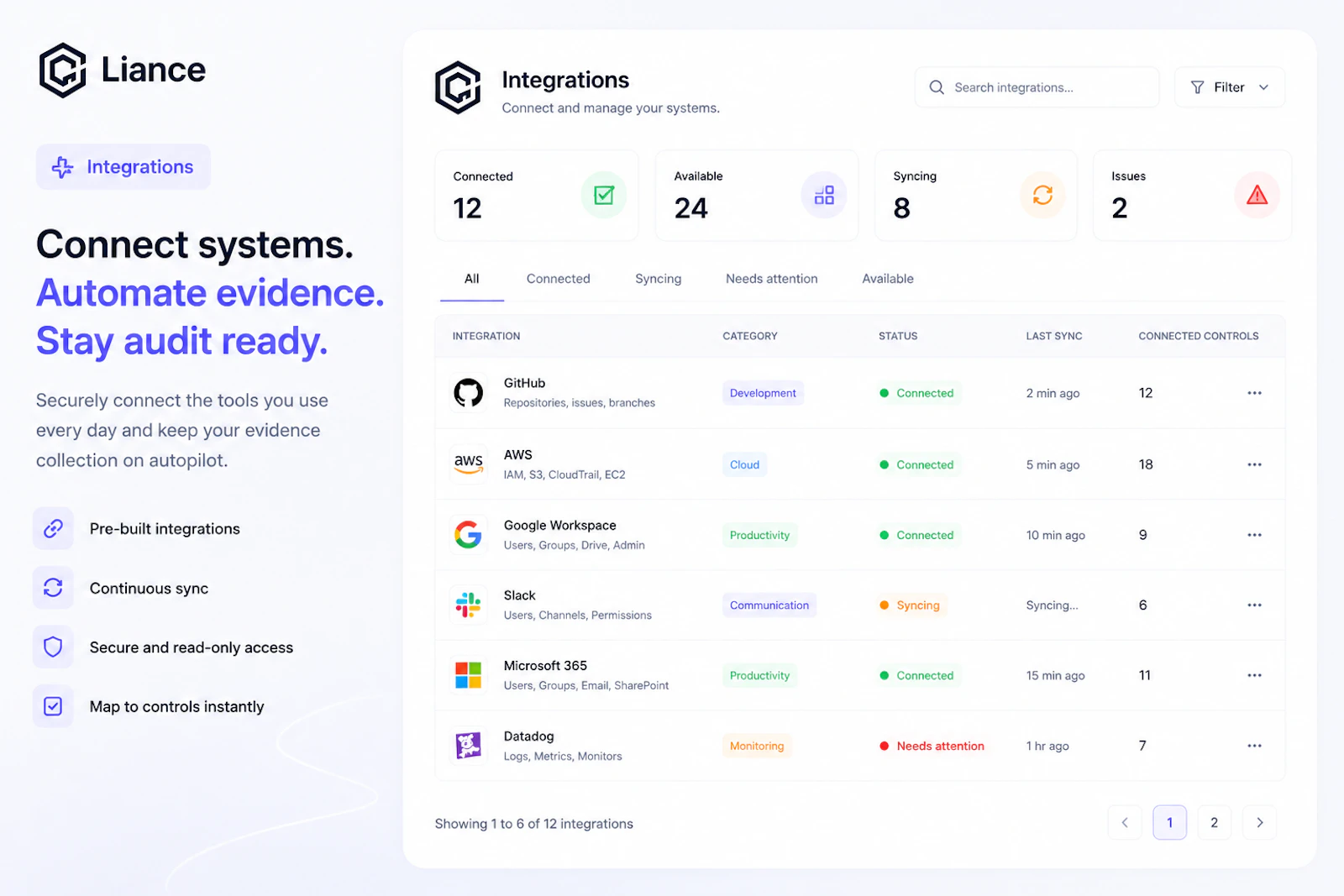Click the search magnifier icon
Viewport: 1344px width, 896px height.
click(x=937, y=87)
